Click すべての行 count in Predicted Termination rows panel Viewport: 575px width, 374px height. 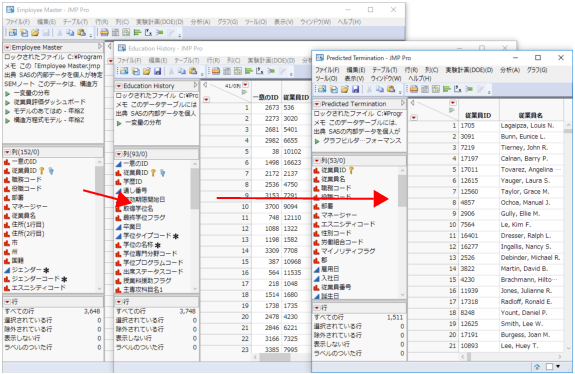pos(395,317)
